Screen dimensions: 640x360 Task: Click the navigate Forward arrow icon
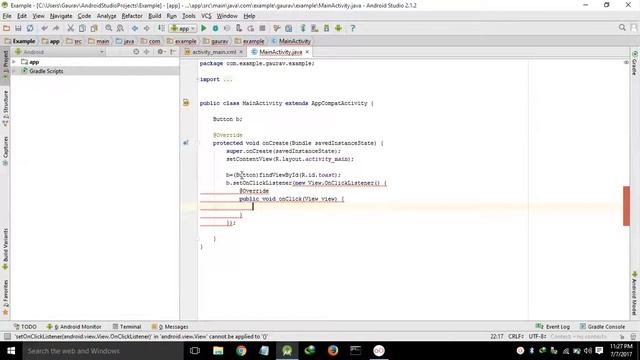coord(146,28)
